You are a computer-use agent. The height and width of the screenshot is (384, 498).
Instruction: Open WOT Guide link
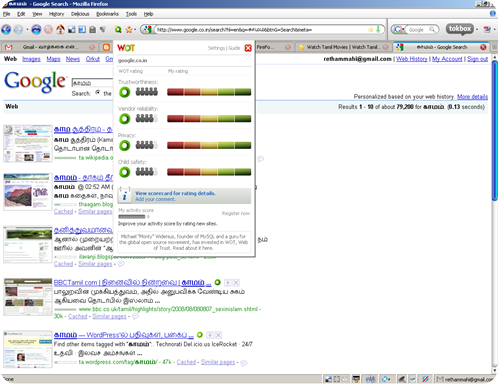coord(234,48)
